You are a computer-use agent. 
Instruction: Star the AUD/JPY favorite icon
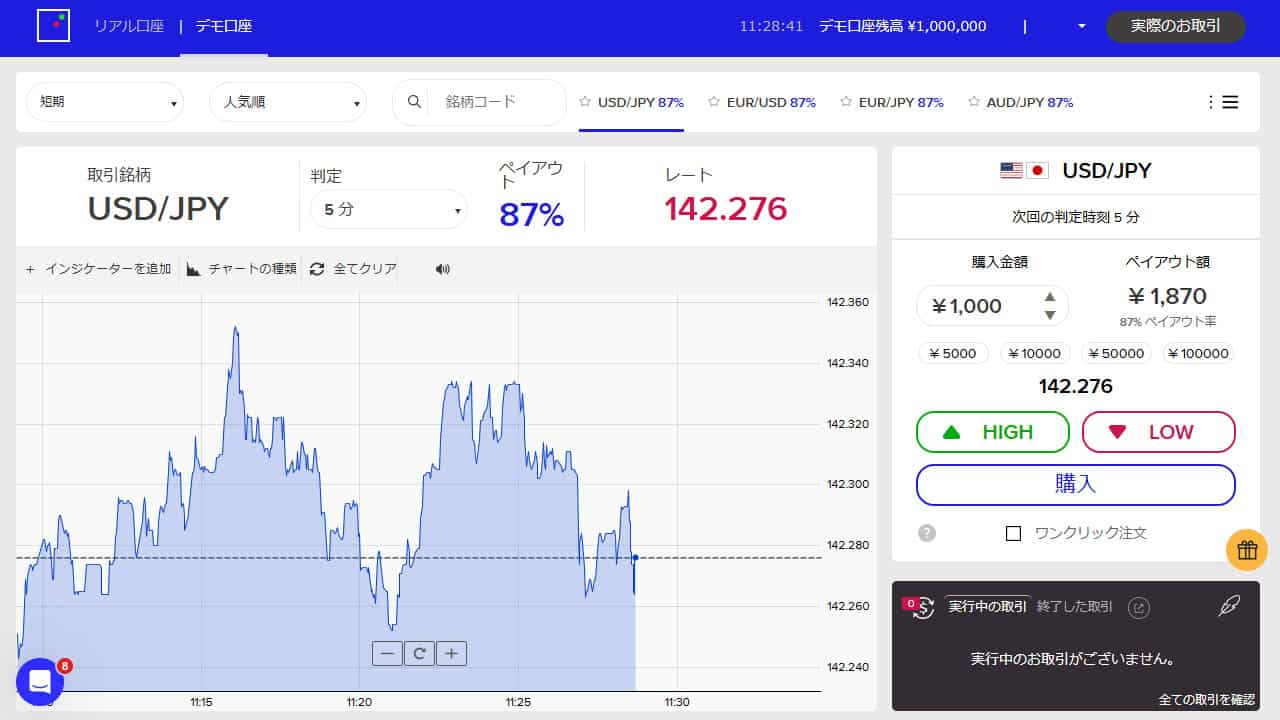(974, 102)
